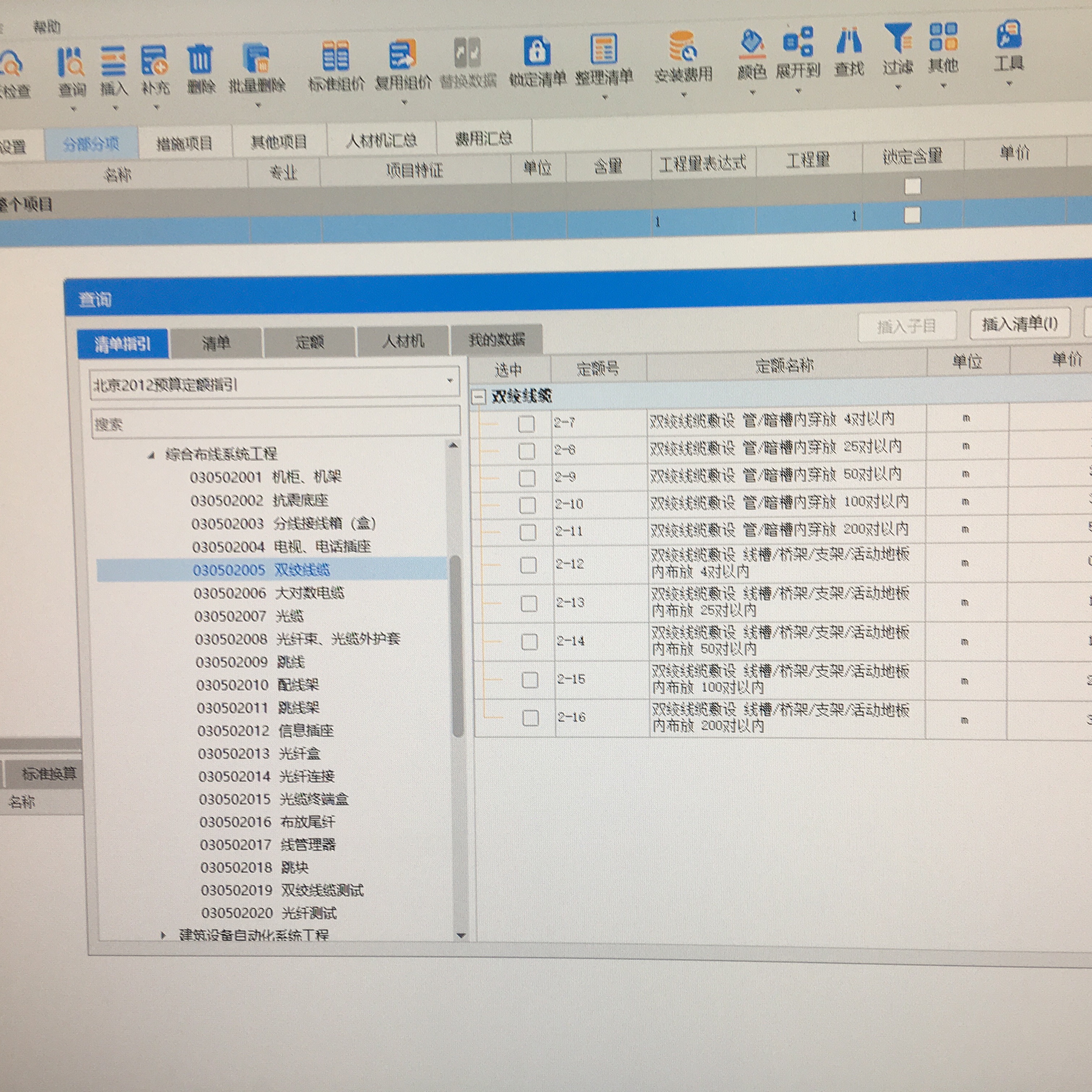Tick the checkbox for quota 2-9
This screenshot has width=1092, height=1092.
pyautogui.click(x=527, y=478)
